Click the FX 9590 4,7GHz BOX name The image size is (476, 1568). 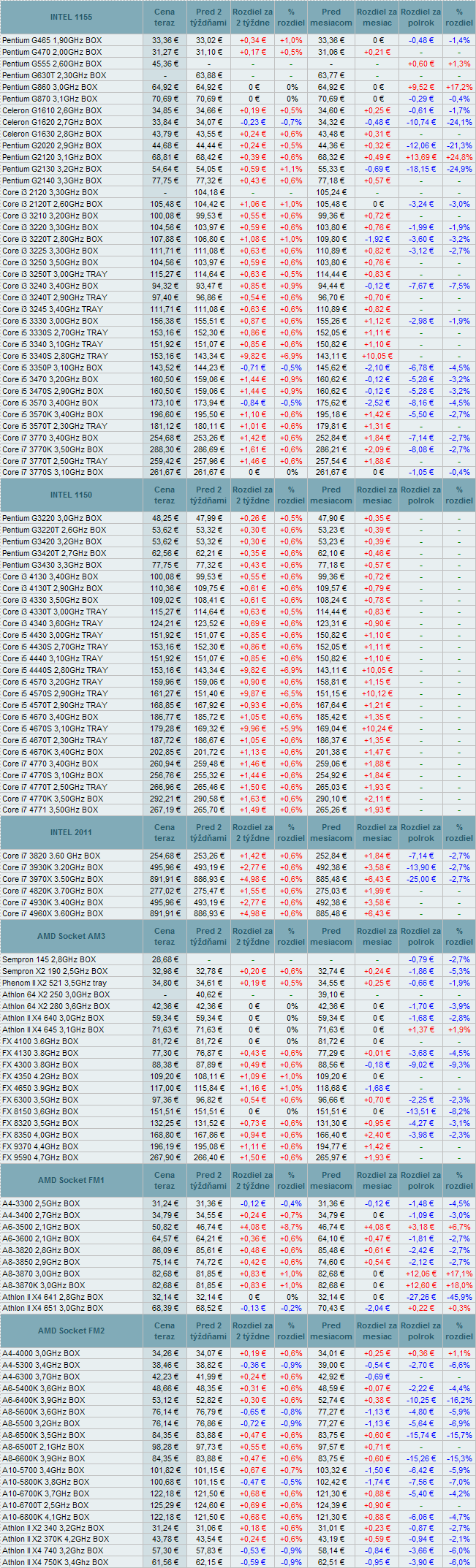(40, 1157)
